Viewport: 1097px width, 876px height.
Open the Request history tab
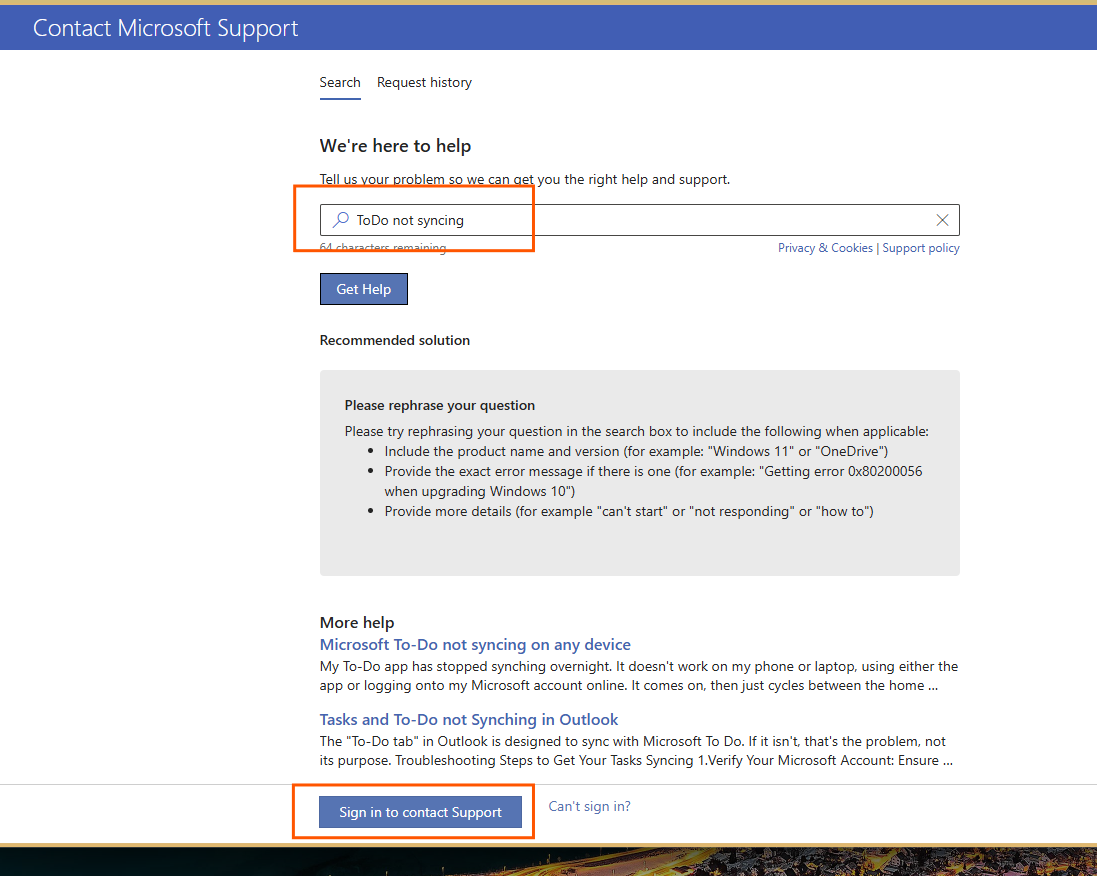pos(424,83)
